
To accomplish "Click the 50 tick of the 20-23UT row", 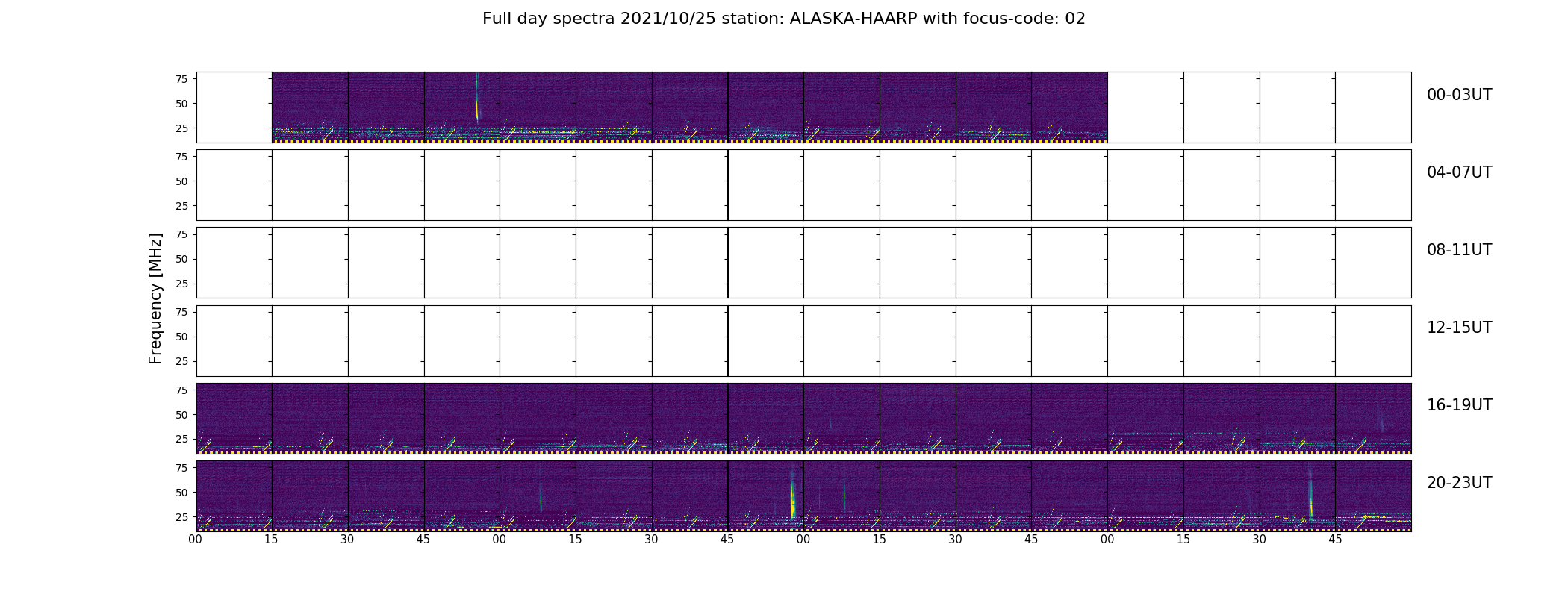I will coord(181,493).
